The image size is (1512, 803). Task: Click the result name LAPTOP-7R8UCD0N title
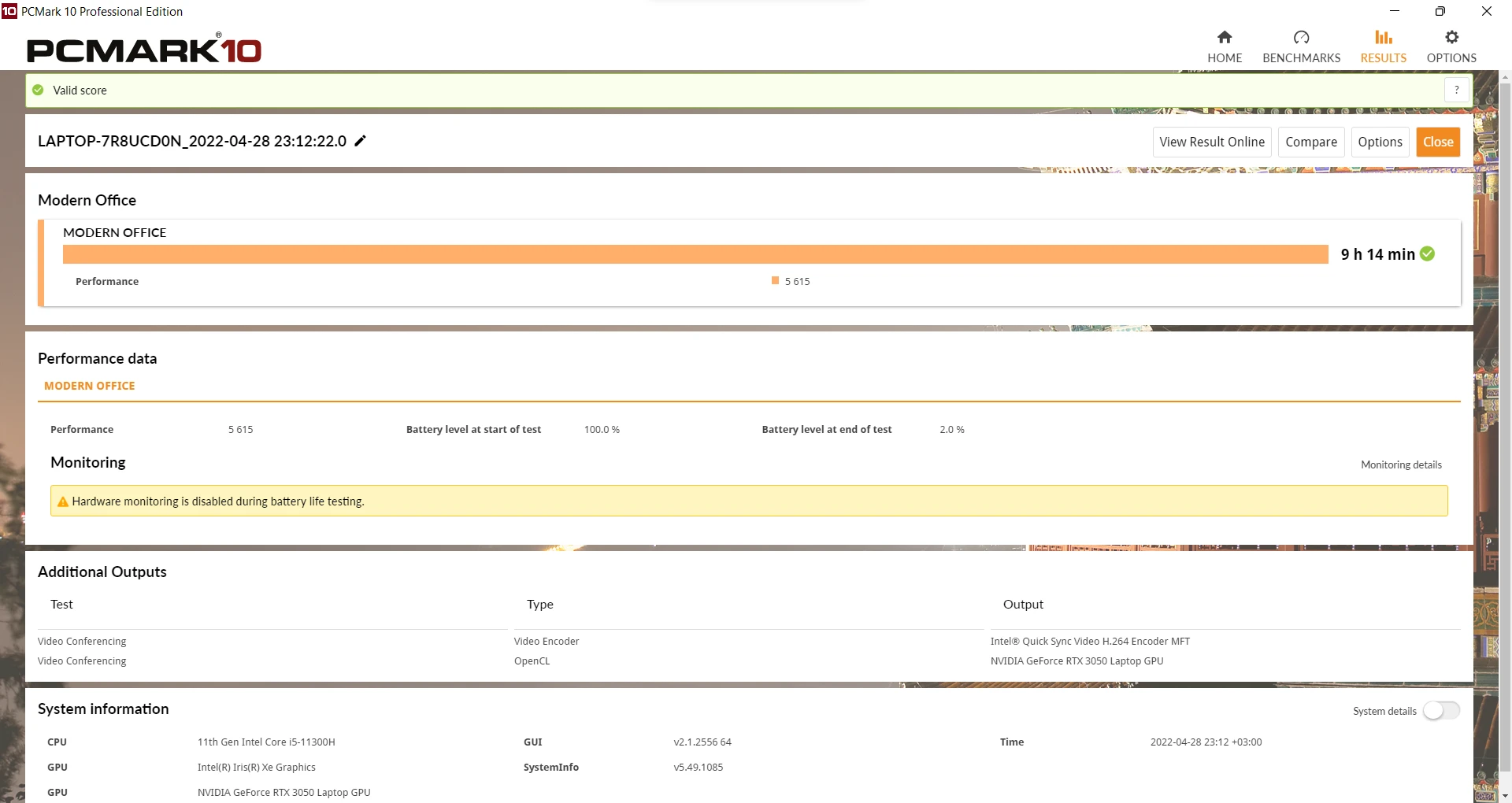(x=192, y=141)
